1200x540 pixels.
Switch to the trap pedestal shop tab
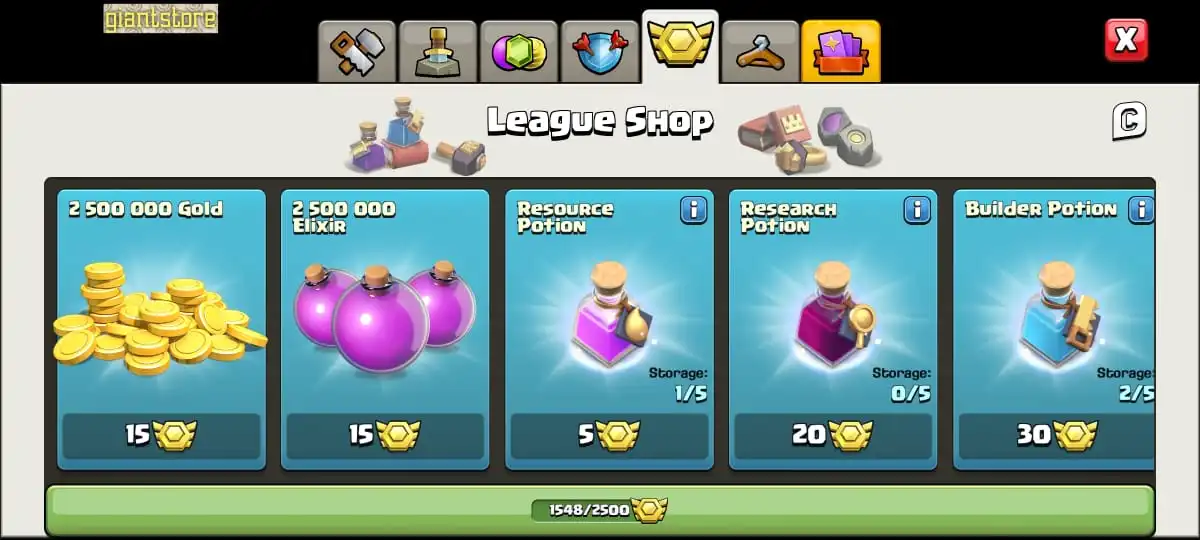coord(438,51)
